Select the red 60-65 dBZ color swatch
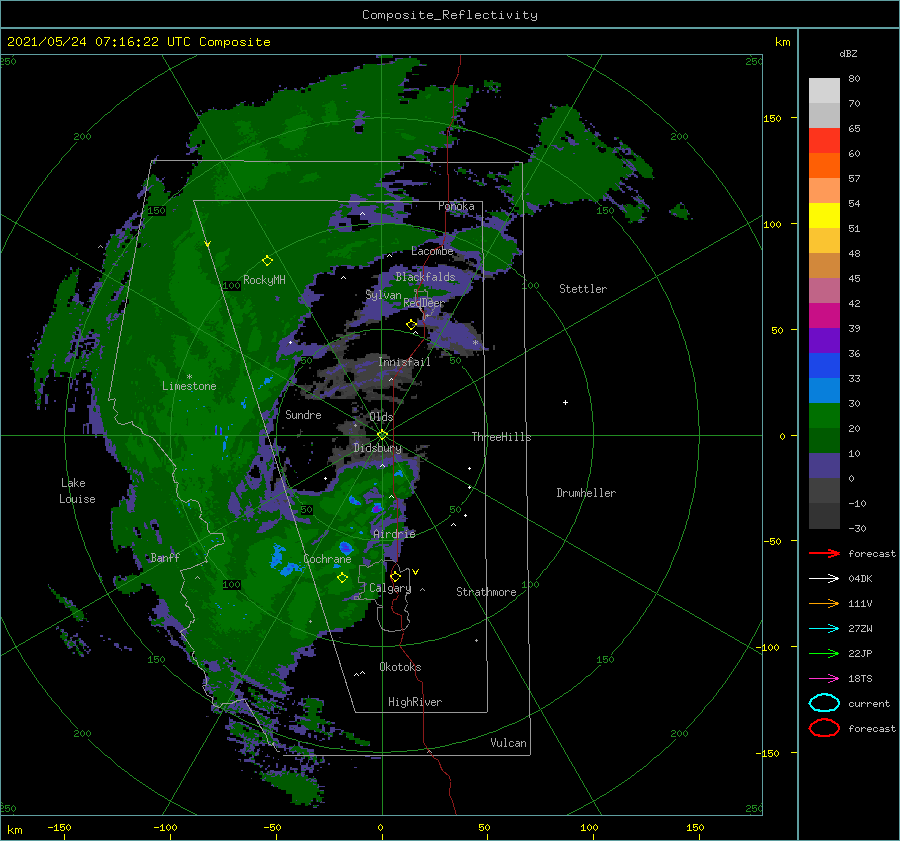This screenshot has height=841, width=900. coord(824,141)
